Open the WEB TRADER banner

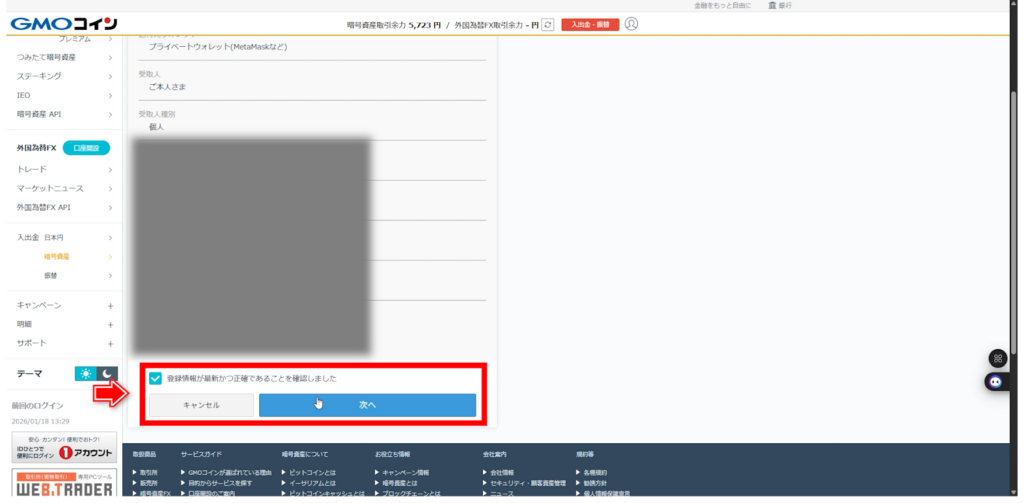point(63,482)
